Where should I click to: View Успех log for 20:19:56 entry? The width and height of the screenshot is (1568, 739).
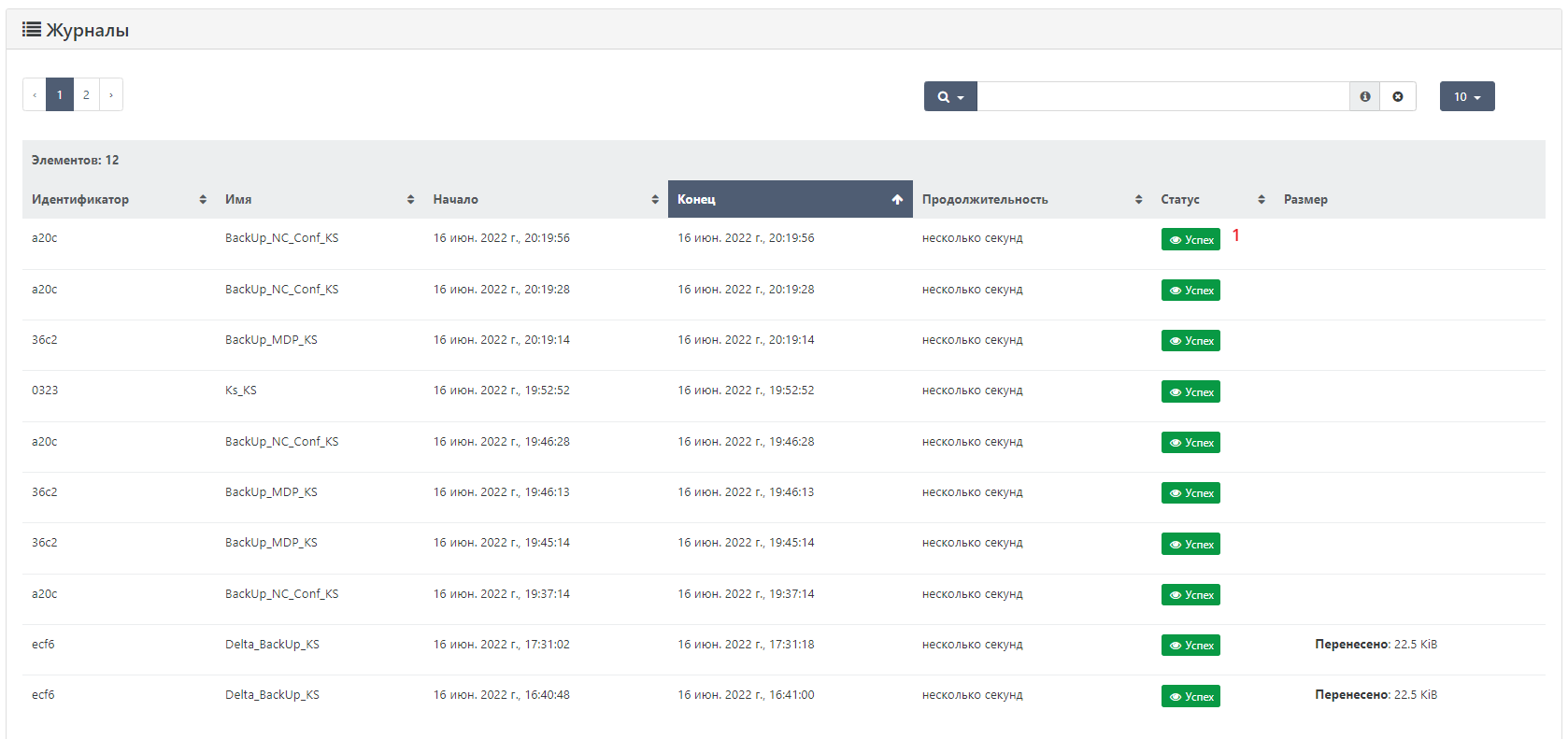(x=1190, y=240)
